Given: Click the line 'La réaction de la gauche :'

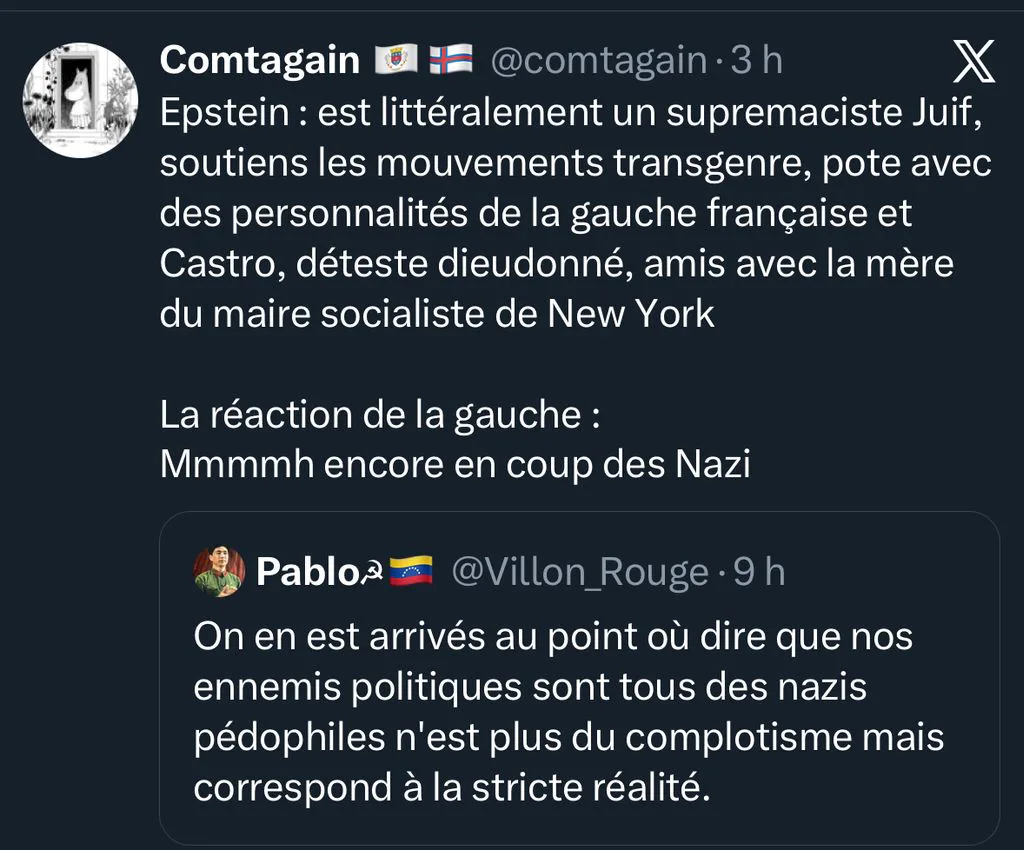Looking at the screenshot, I should coord(380,415).
